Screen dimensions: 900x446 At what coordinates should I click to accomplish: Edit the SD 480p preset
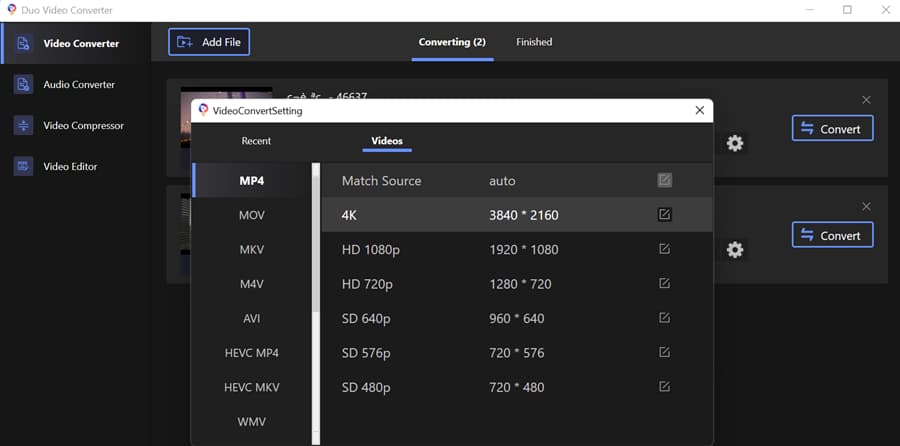coord(664,387)
